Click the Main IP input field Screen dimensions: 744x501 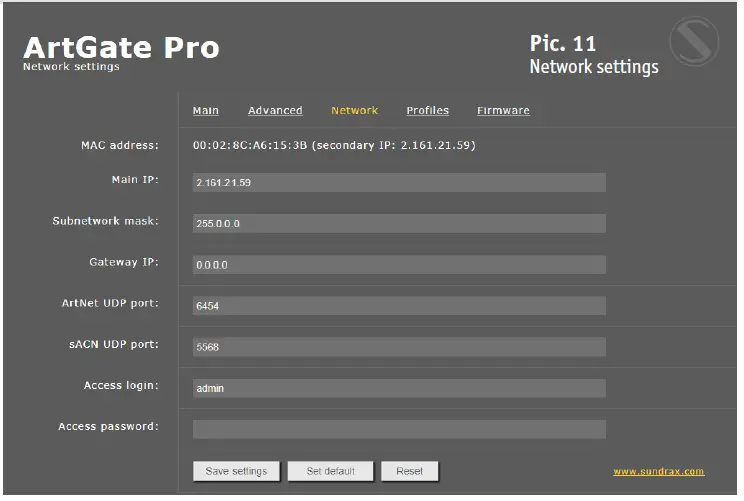pyautogui.click(x=399, y=183)
